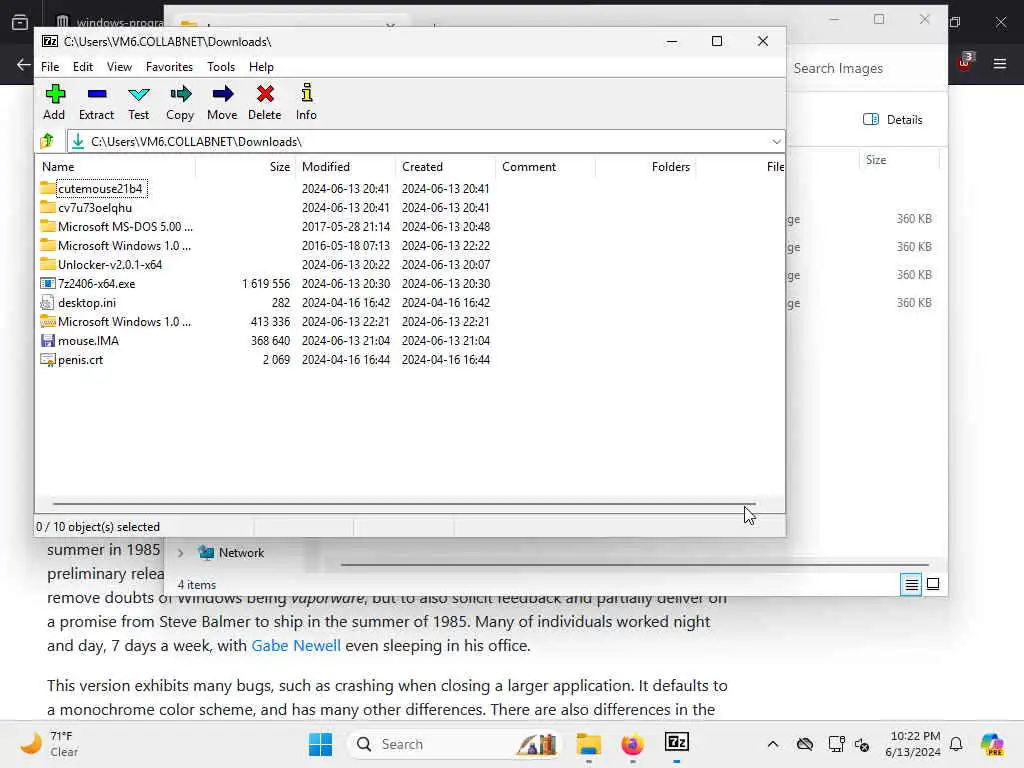The height and width of the screenshot is (768, 1024).
Task: Sort by the Created column header
Action: click(x=445, y=167)
